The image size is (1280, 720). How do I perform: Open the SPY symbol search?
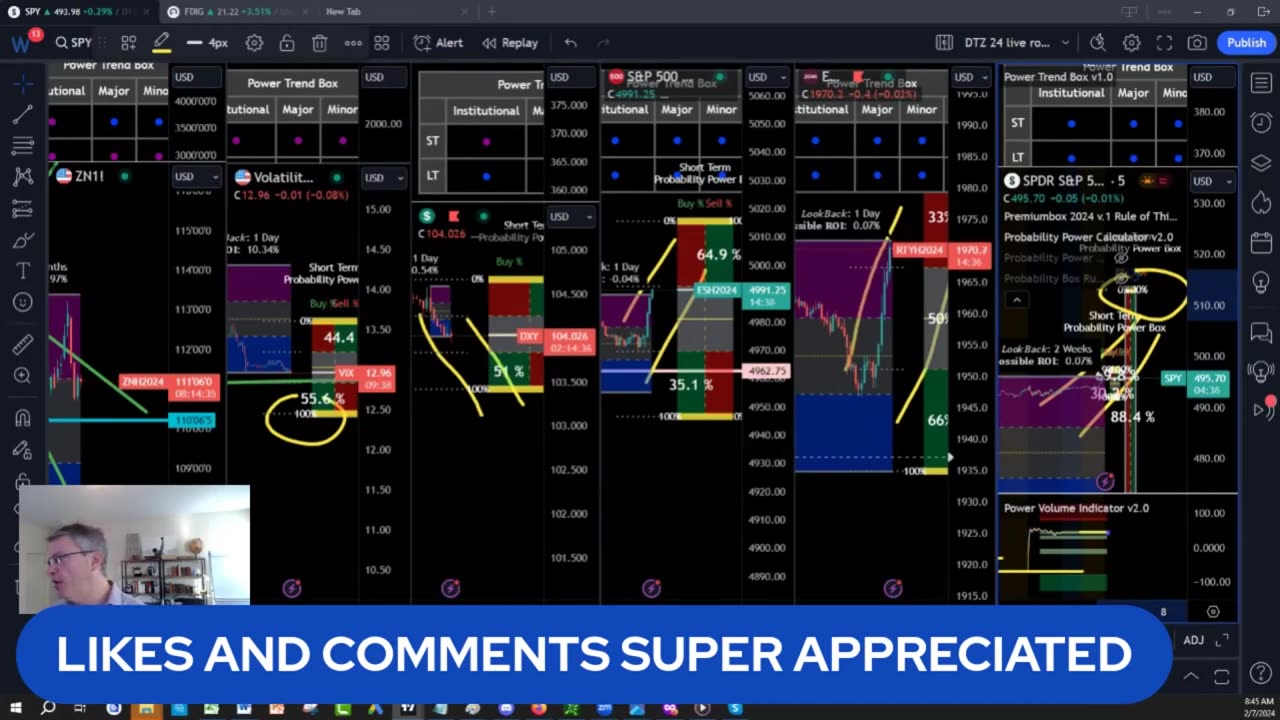click(74, 43)
